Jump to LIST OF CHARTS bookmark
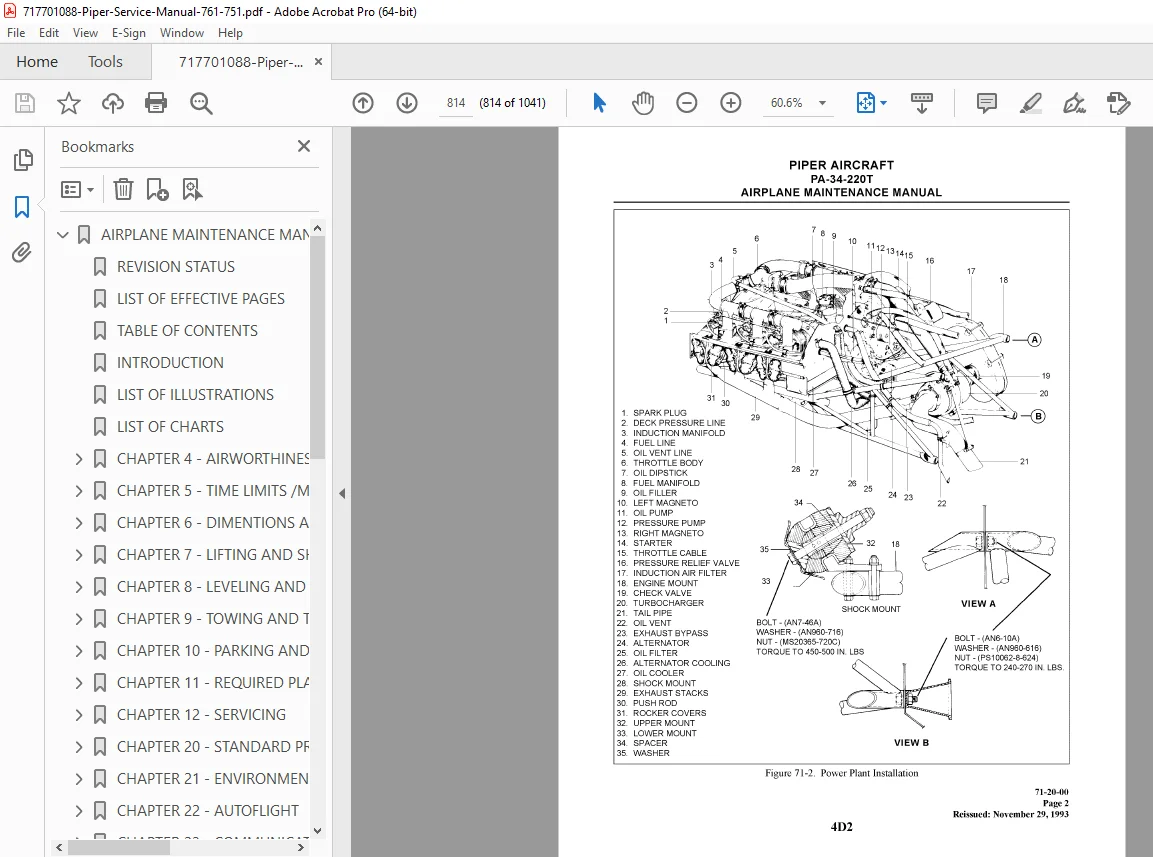The height and width of the screenshot is (857, 1153). (x=170, y=427)
